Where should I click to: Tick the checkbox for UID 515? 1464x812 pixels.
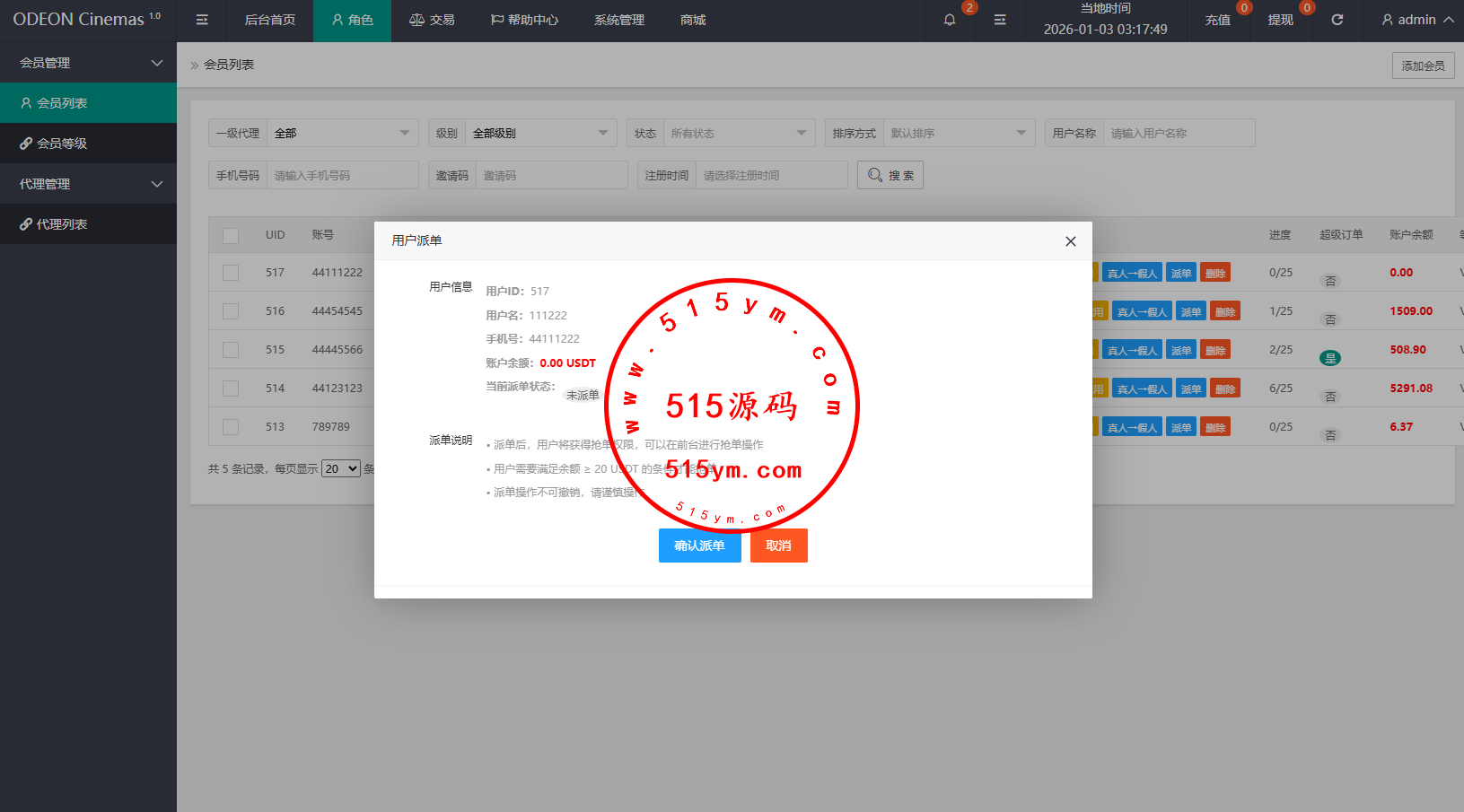point(231,350)
